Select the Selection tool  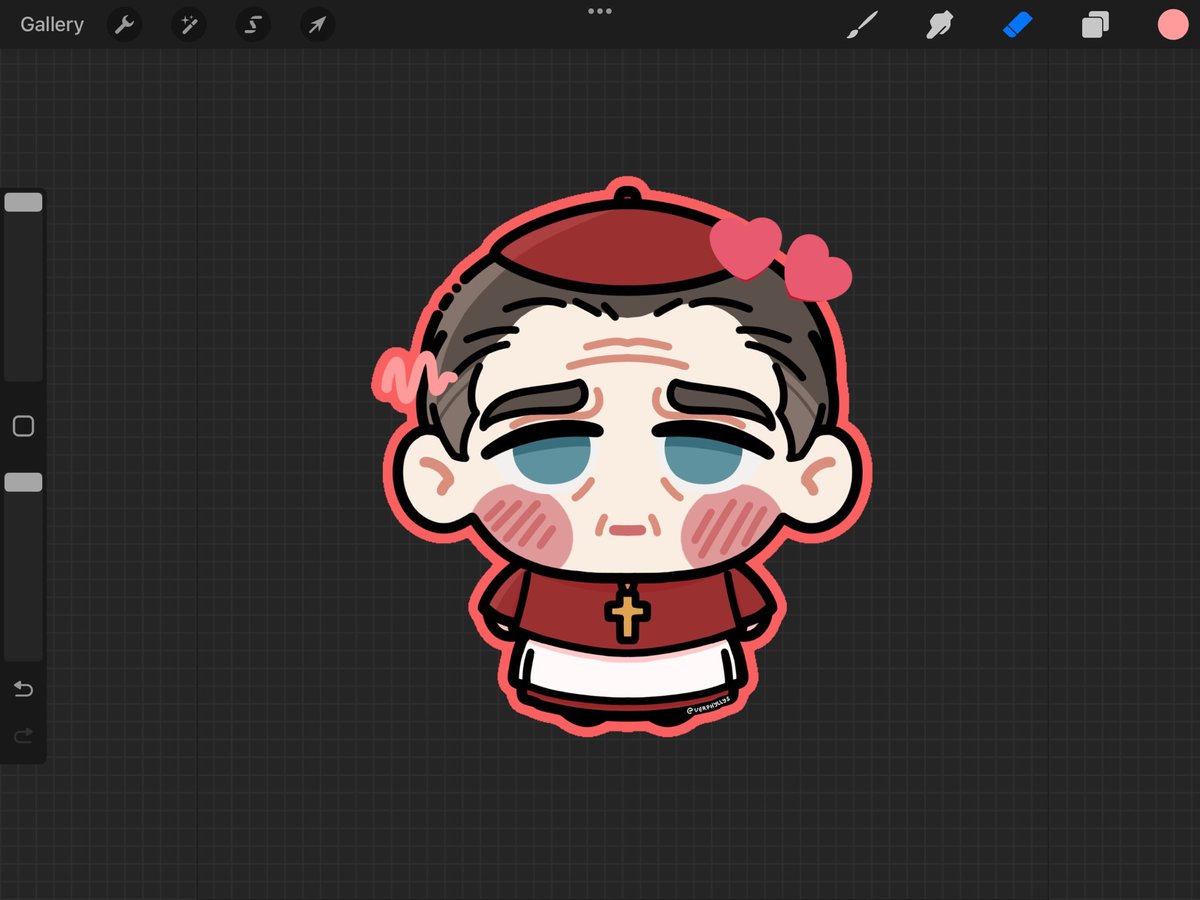pyautogui.click(x=252, y=24)
